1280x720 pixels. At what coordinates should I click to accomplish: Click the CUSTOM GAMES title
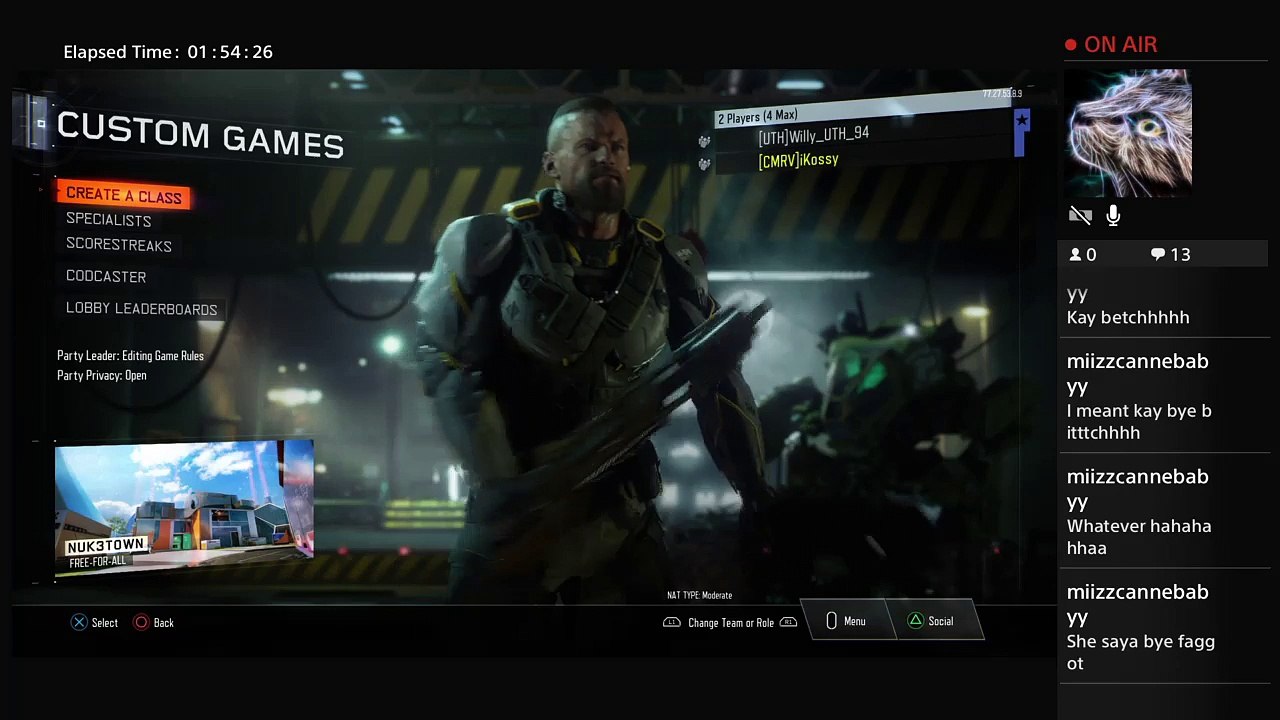click(200, 135)
